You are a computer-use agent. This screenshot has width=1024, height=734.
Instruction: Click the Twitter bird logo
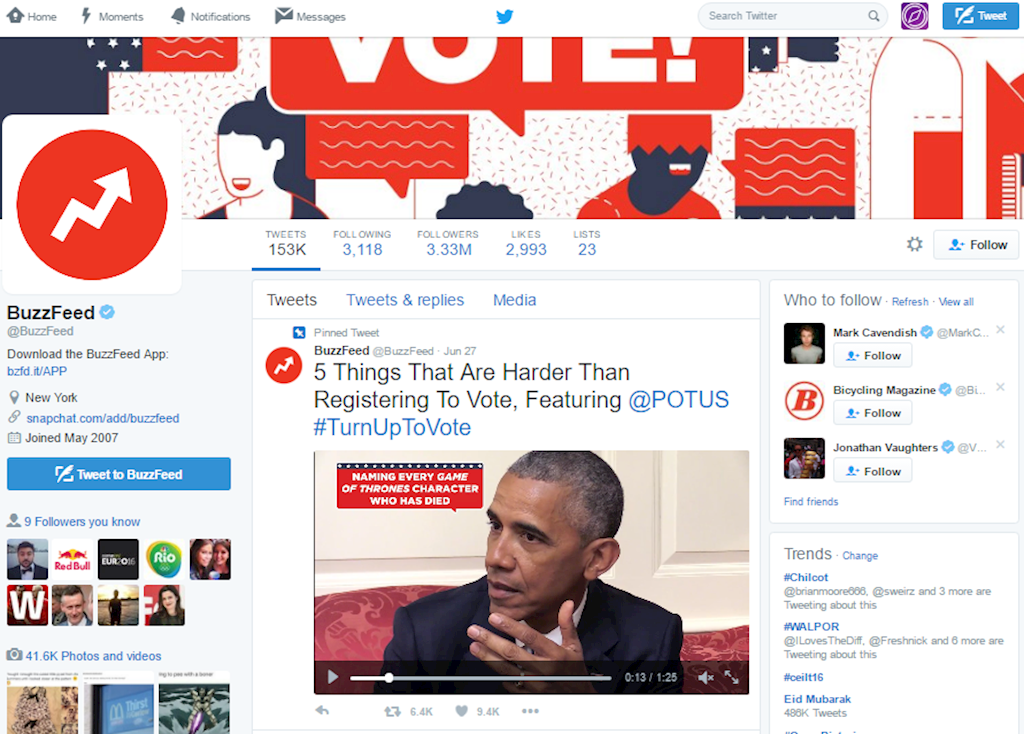click(x=504, y=16)
